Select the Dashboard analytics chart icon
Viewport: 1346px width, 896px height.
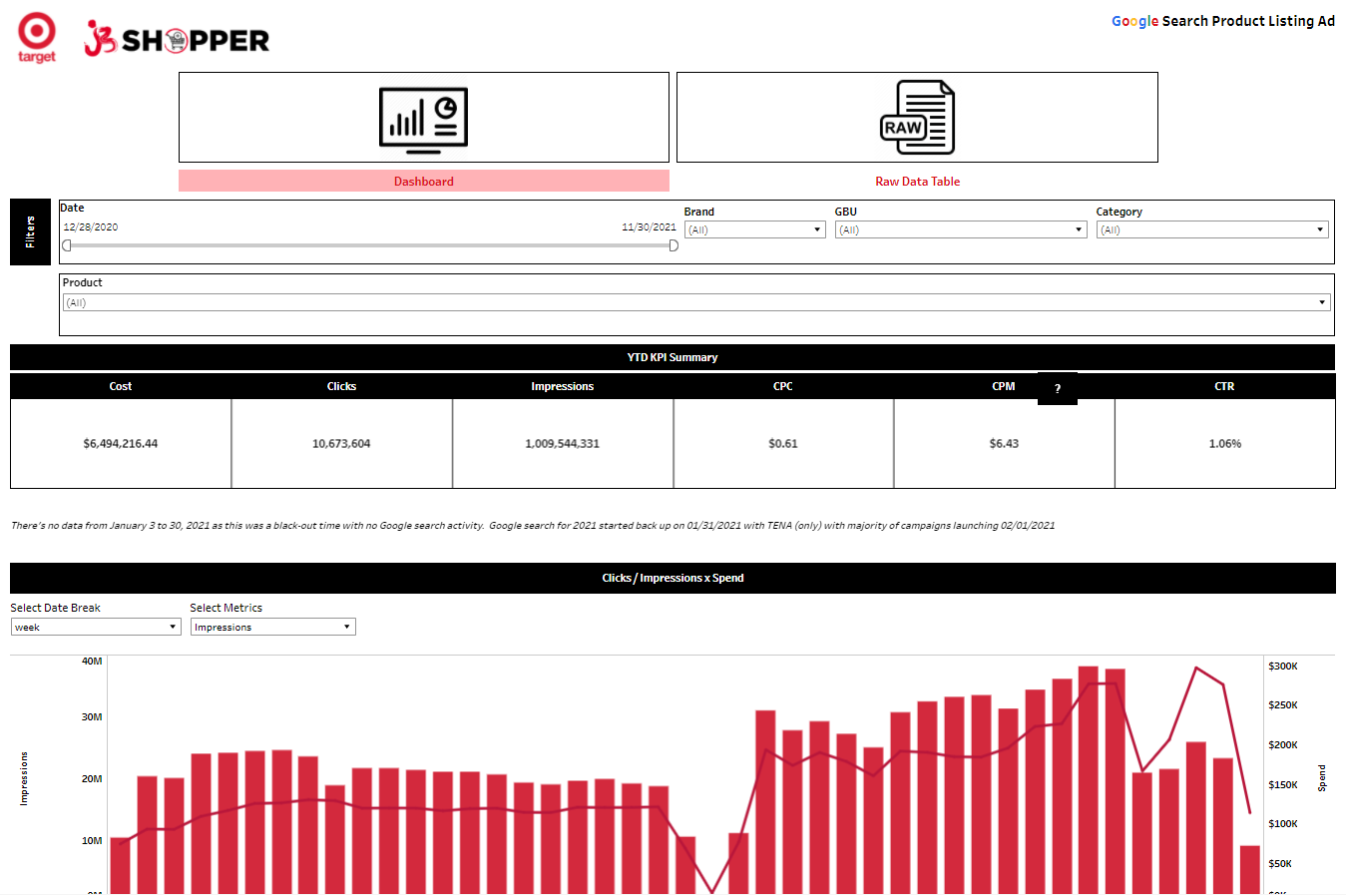[423, 116]
